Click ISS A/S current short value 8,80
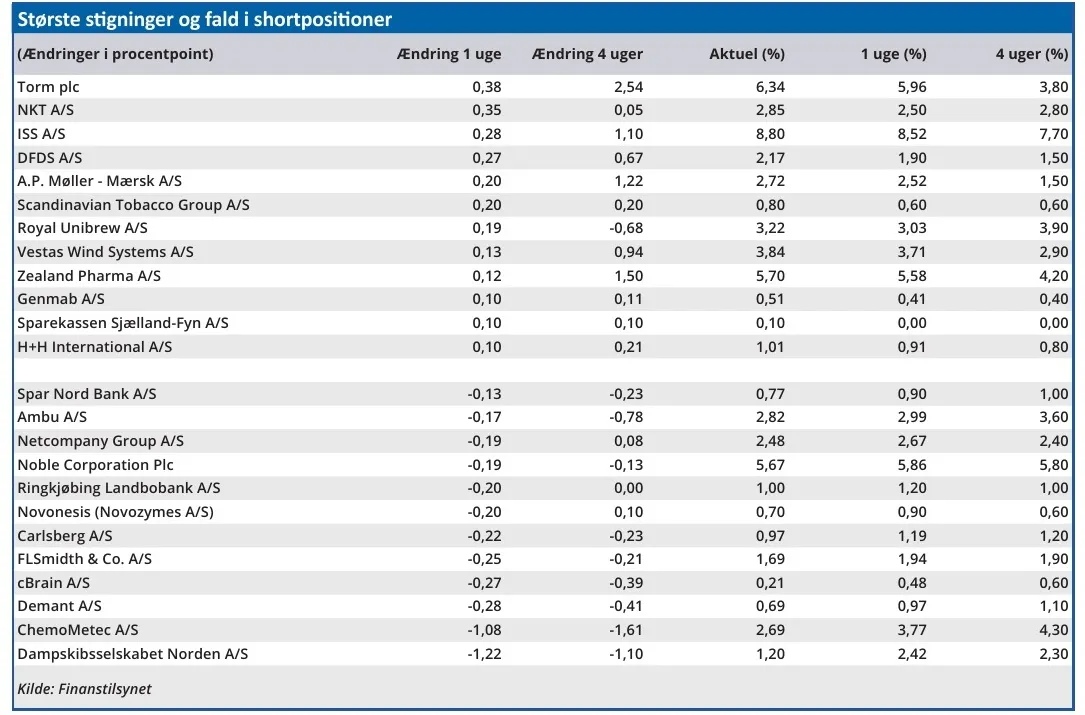Viewport: 1085px width, 715px height. pos(770,134)
